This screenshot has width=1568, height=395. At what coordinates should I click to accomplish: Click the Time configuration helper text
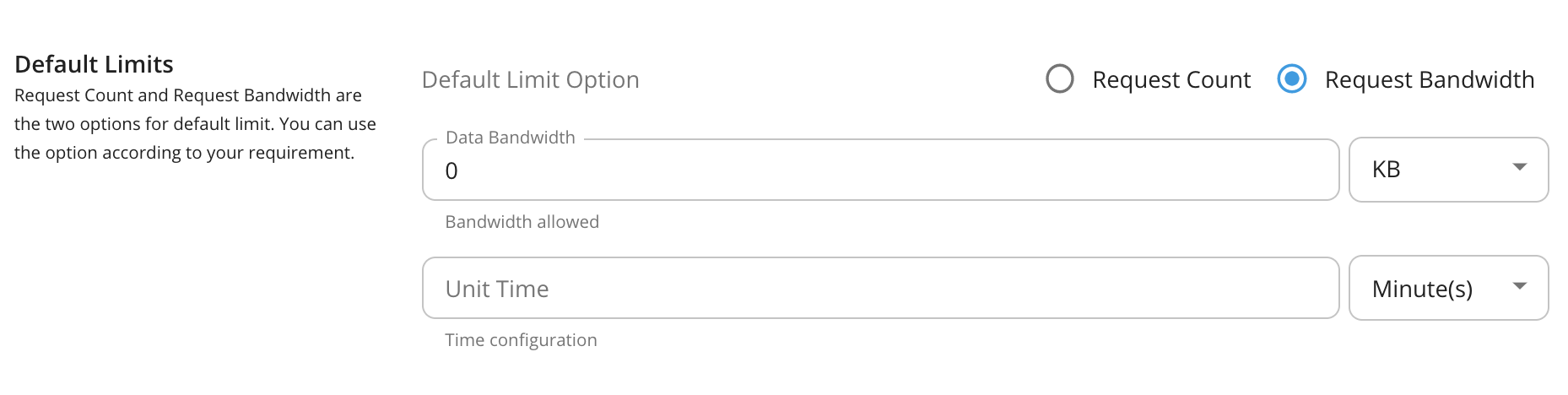click(521, 340)
